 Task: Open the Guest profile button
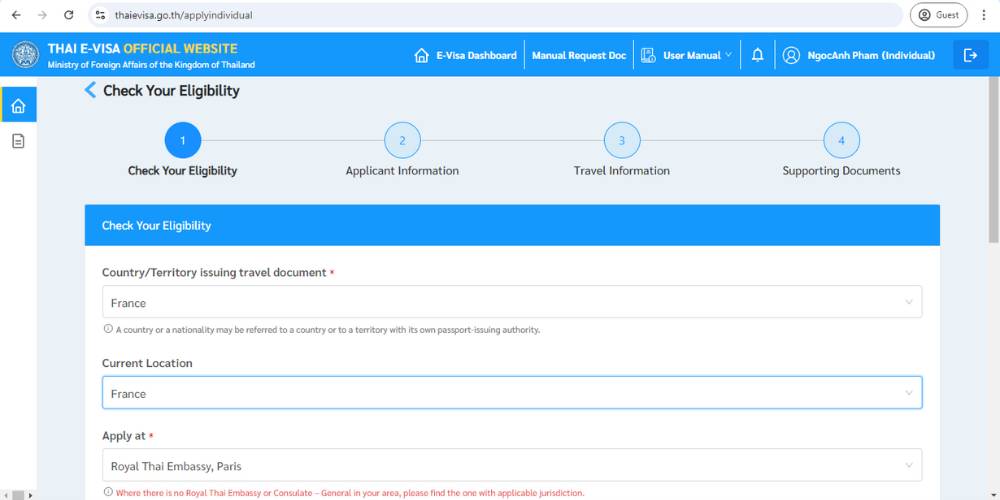click(938, 15)
